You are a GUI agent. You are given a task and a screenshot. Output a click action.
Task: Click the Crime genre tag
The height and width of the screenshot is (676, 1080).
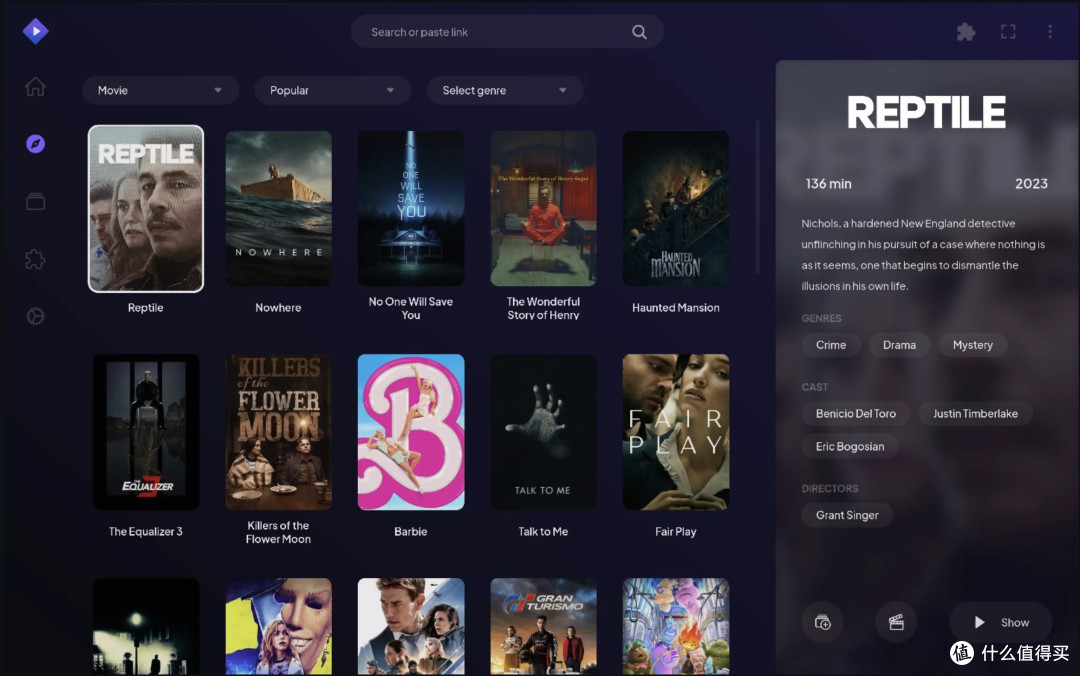[831, 345]
